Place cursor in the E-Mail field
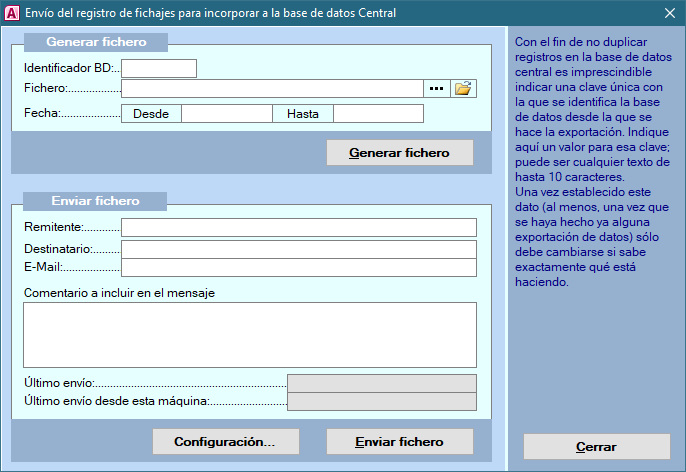Image resolution: width=686 pixels, height=472 pixels. pyautogui.click(x=299, y=267)
